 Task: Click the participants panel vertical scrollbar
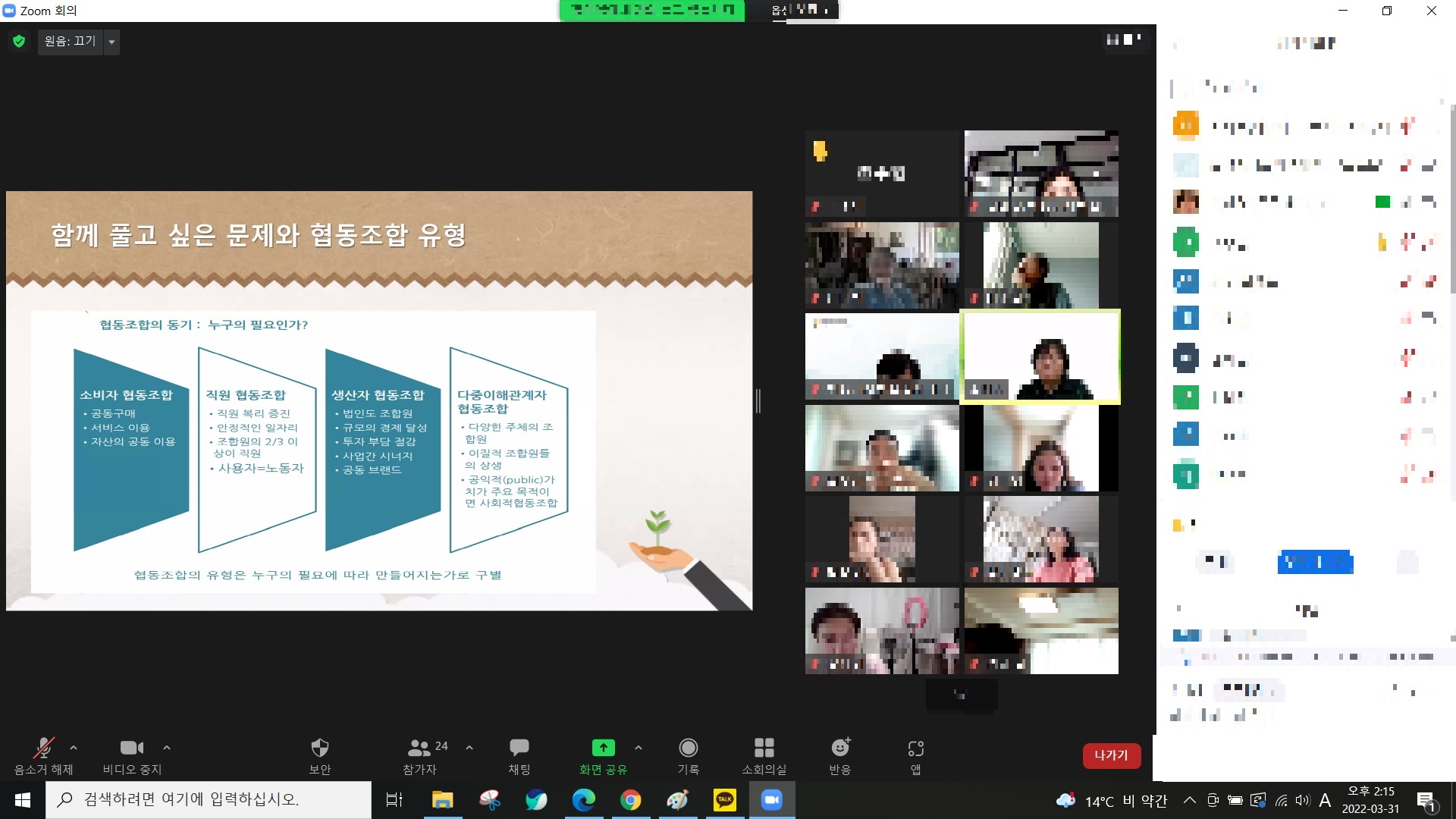[x=1452, y=199]
